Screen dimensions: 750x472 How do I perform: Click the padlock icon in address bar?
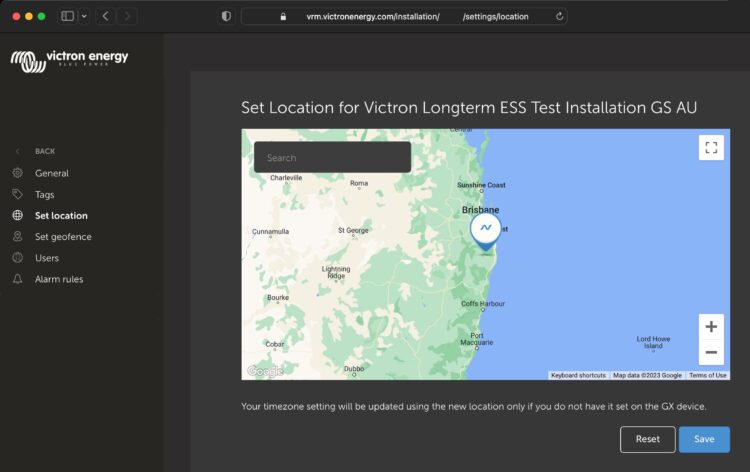tap(283, 17)
